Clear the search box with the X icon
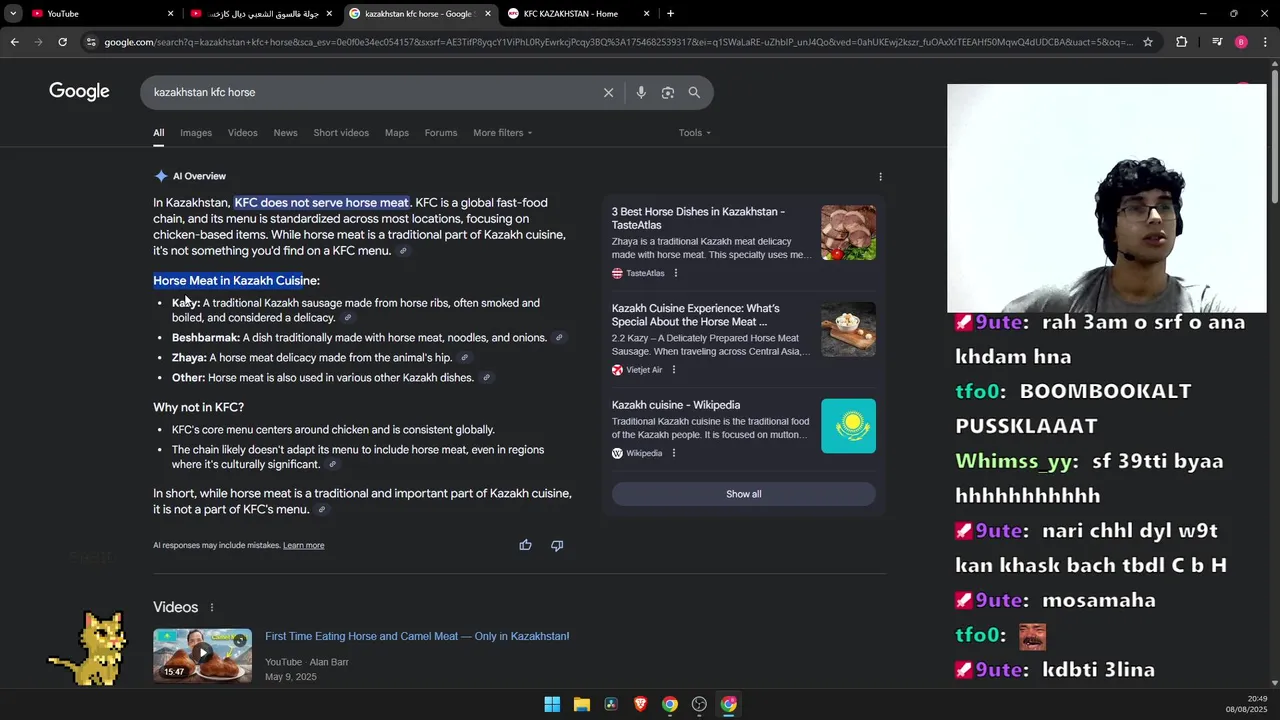The height and width of the screenshot is (720, 1280). coord(608,92)
